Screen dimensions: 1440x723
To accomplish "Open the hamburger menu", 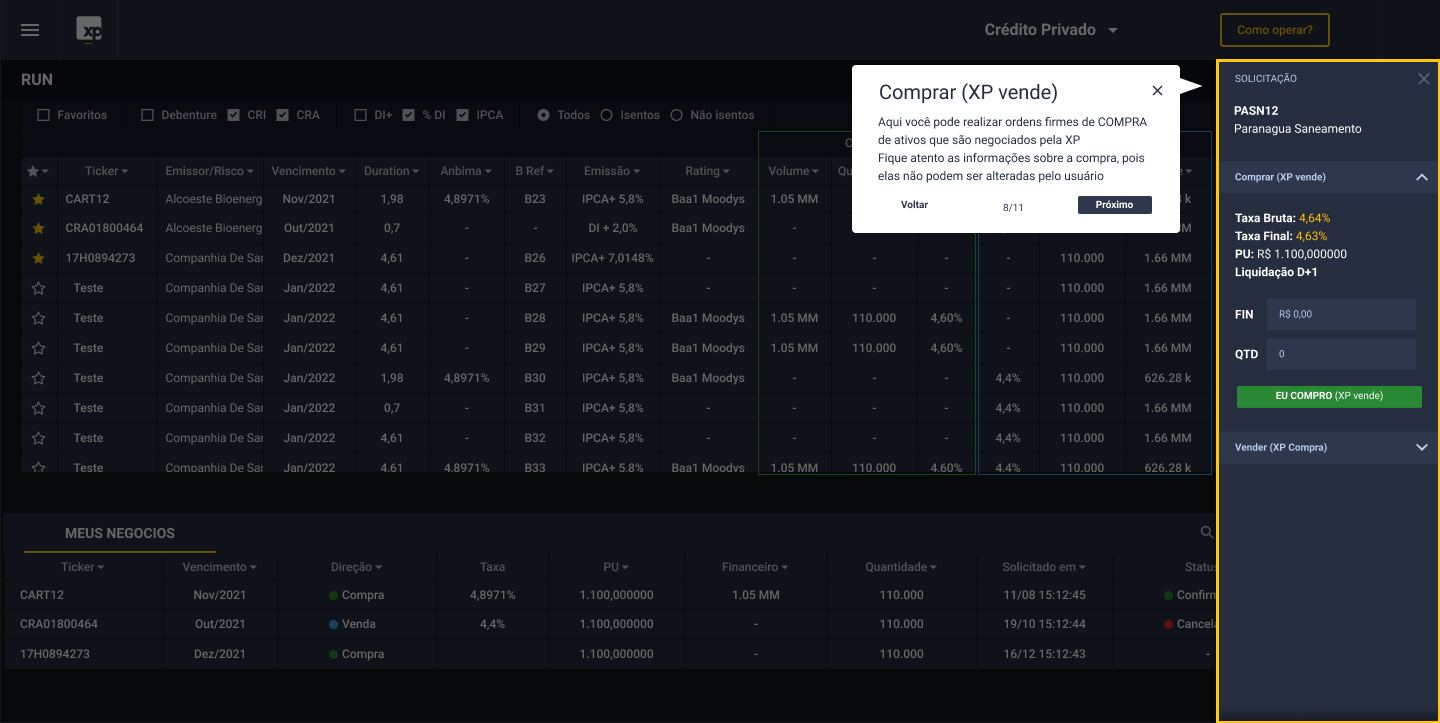I will pyautogui.click(x=30, y=30).
